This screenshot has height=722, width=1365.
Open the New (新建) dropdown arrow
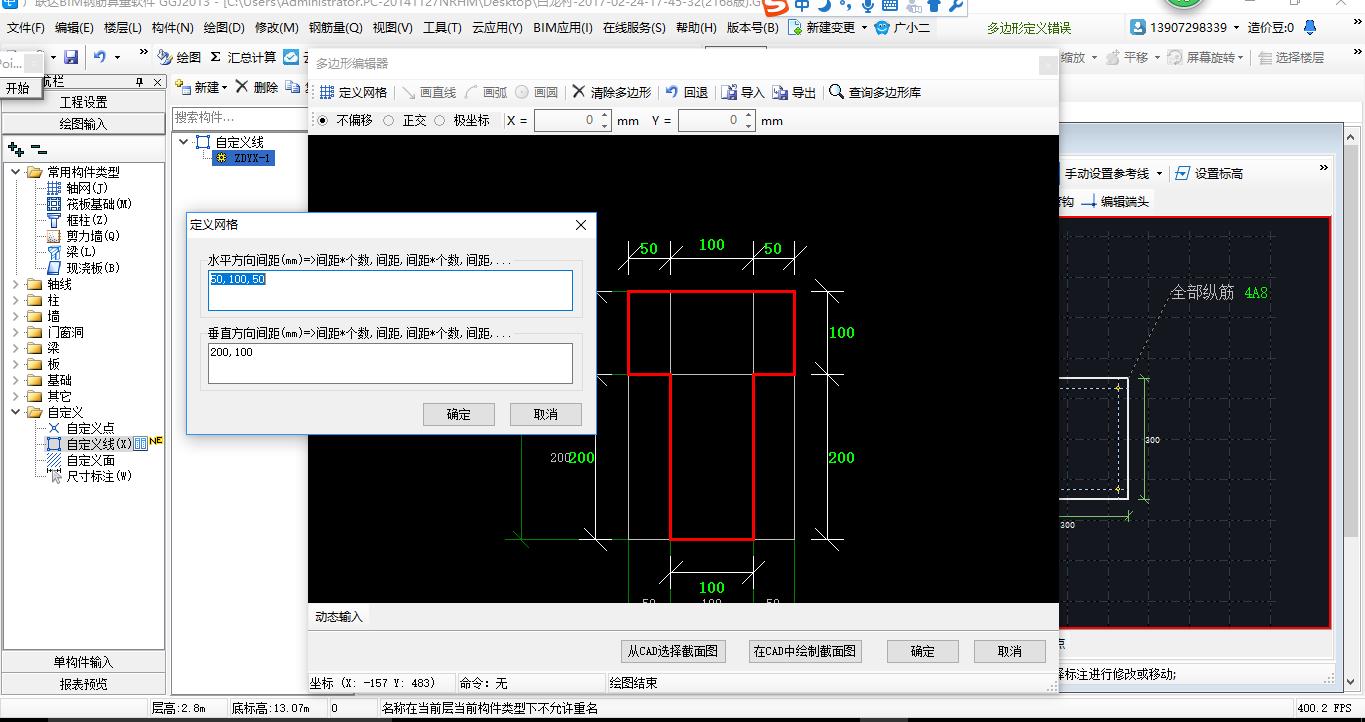coord(225,88)
